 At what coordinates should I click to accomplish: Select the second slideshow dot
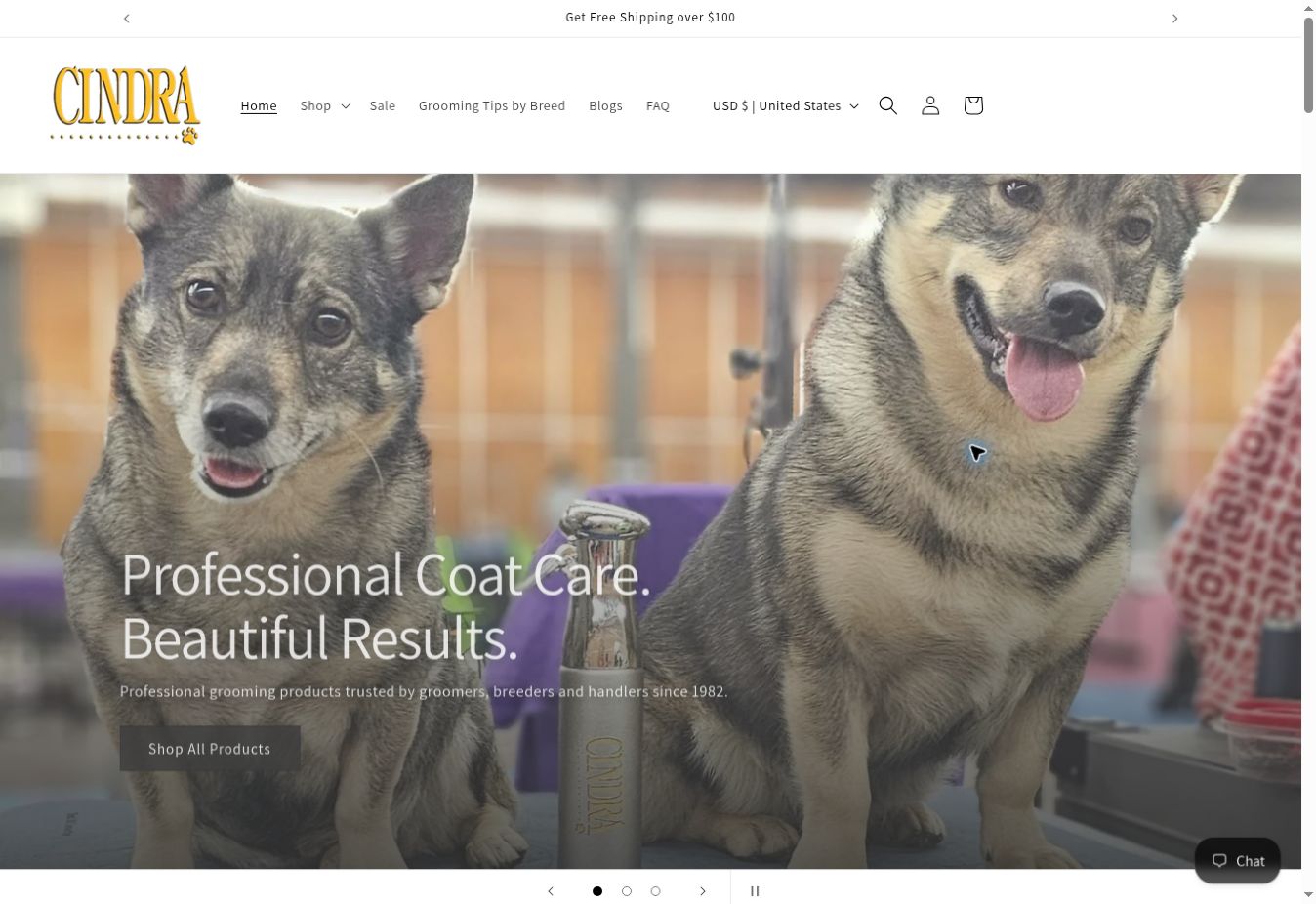pos(627,891)
